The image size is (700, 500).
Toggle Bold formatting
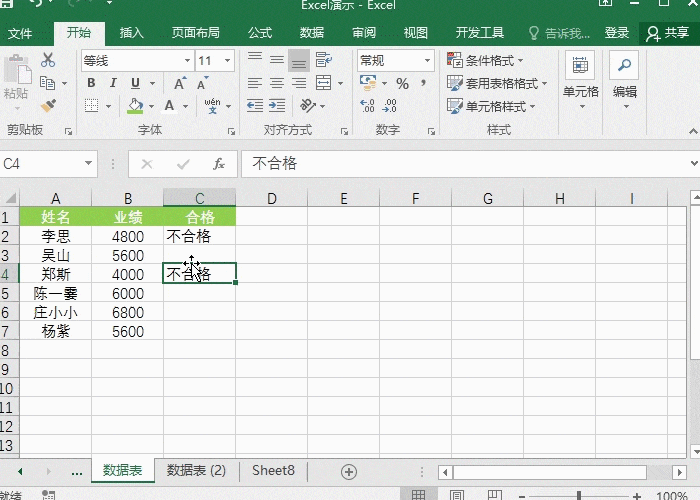(91, 83)
